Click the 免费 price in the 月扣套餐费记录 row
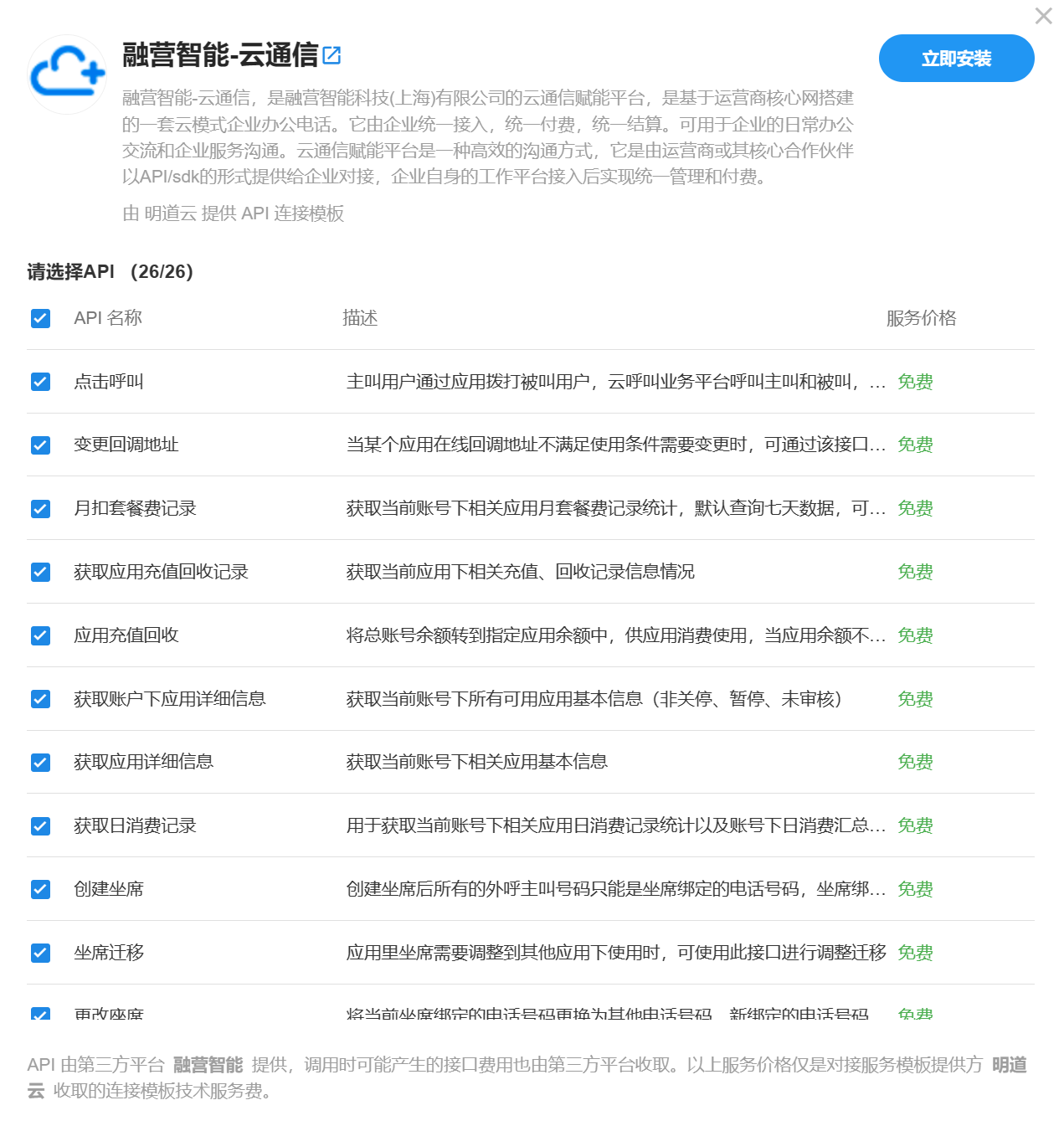The height and width of the screenshot is (1126, 1064). point(915,508)
